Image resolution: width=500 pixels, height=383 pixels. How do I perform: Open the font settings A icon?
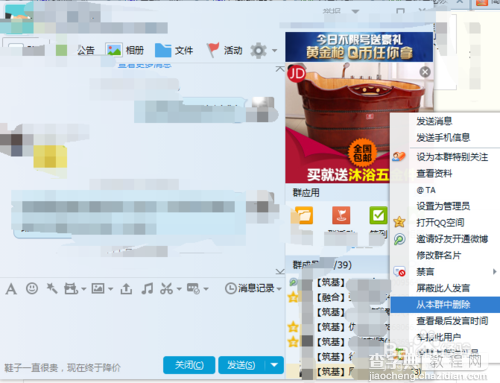click(x=11, y=289)
